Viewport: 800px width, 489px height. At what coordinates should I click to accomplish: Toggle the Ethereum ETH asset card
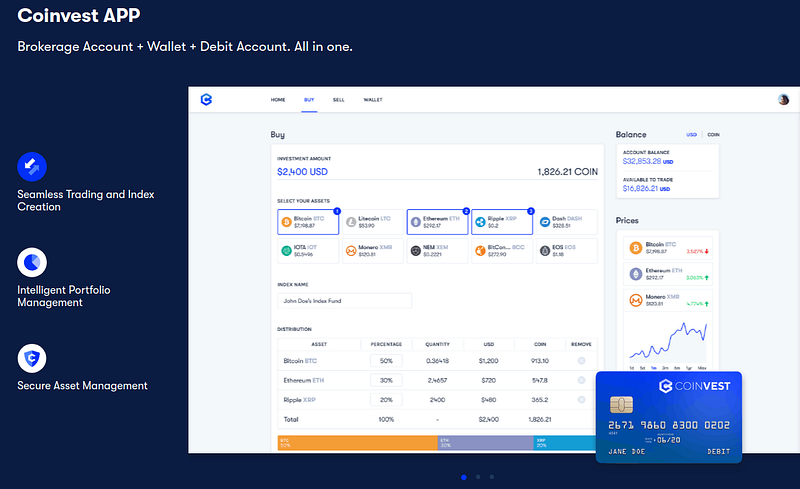(x=437, y=222)
